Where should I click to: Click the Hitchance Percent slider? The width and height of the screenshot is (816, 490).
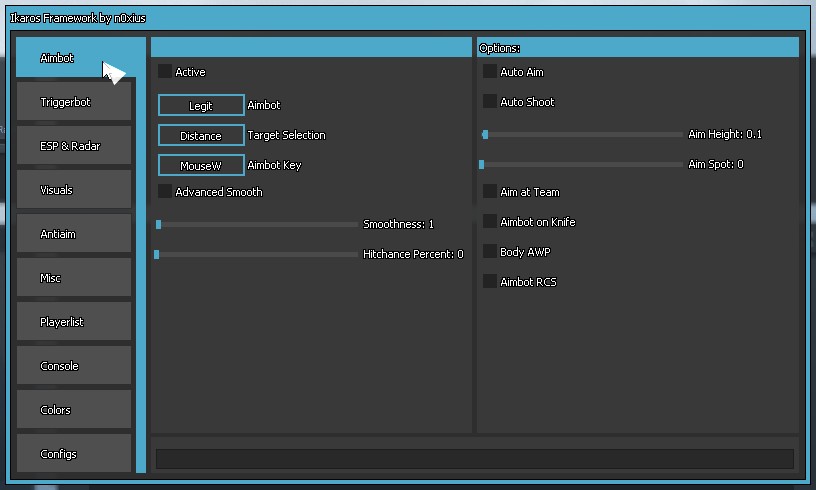point(257,255)
